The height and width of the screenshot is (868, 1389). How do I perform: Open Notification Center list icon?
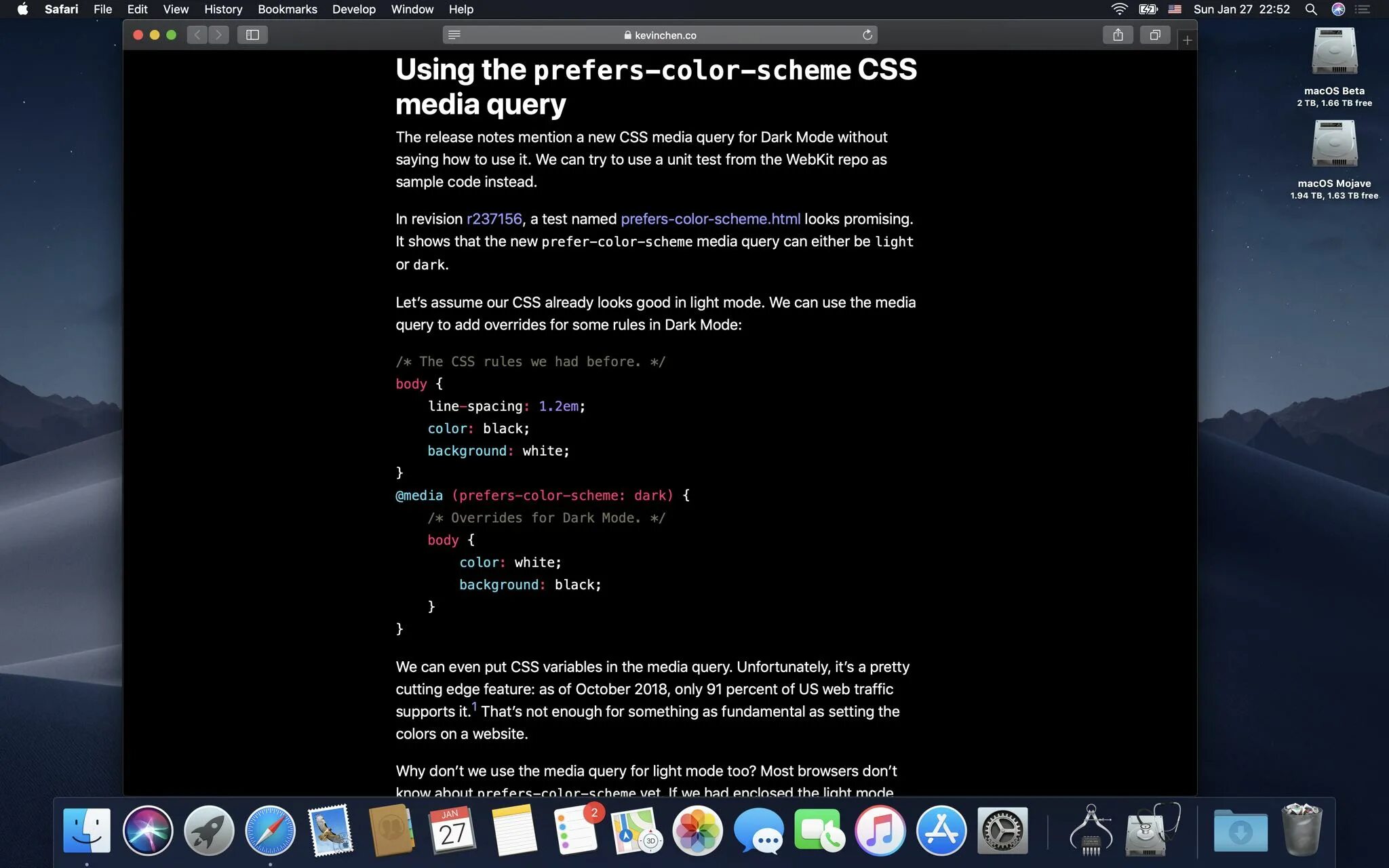(1363, 9)
